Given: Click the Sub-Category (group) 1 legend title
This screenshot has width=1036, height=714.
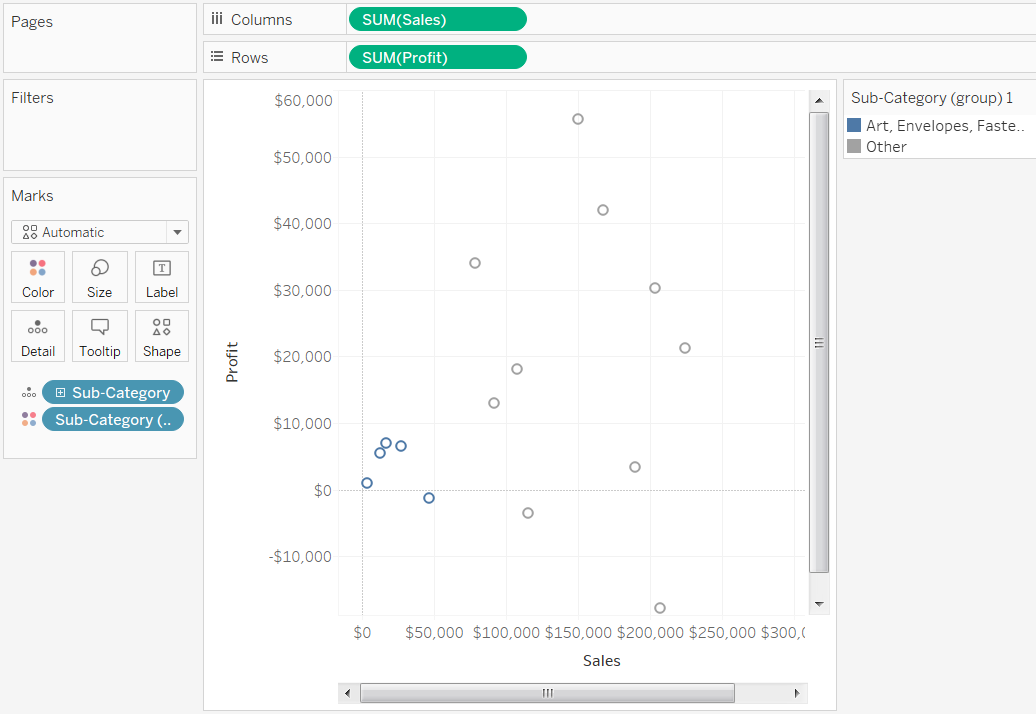Looking at the screenshot, I should 932,98.
